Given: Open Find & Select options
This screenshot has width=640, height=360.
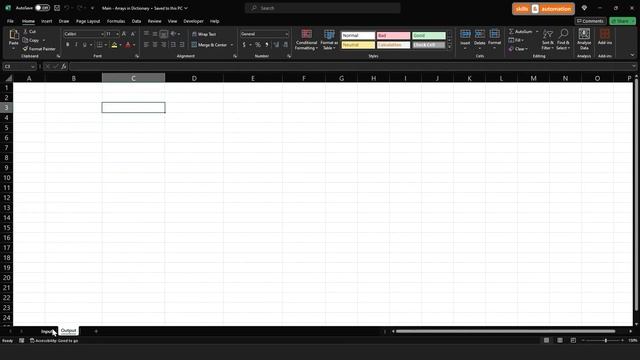Looking at the screenshot, I should (x=563, y=40).
